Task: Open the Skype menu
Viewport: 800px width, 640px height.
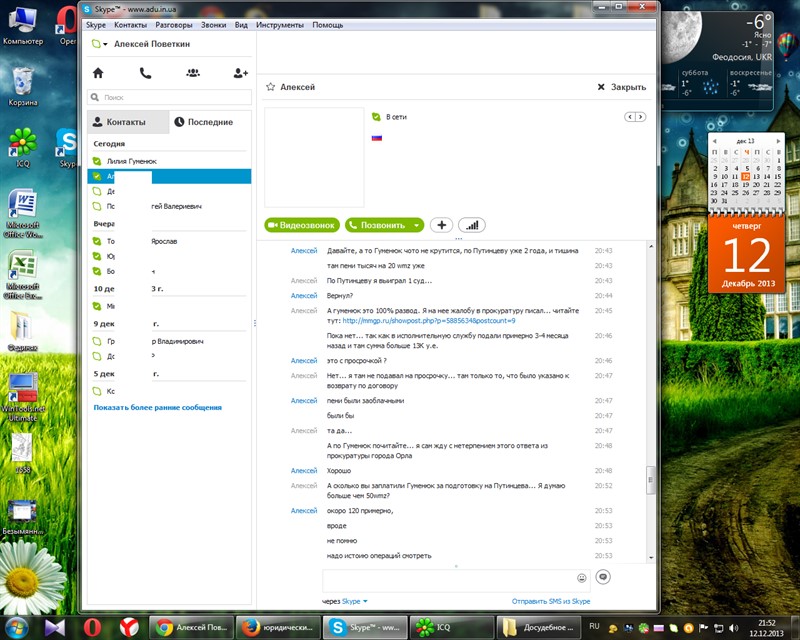Action: point(96,25)
